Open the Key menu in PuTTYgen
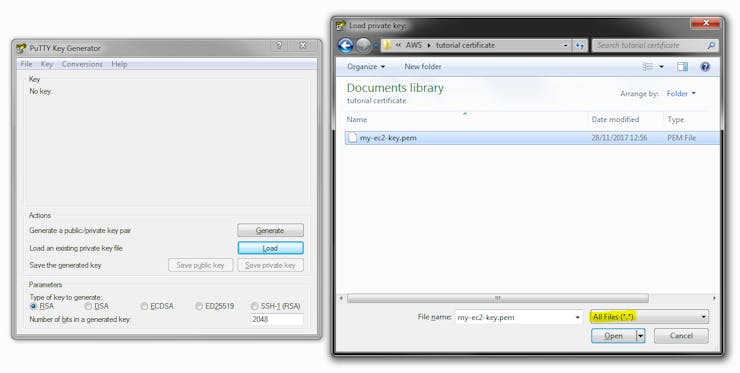The width and height of the screenshot is (740, 373). point(47,64)
